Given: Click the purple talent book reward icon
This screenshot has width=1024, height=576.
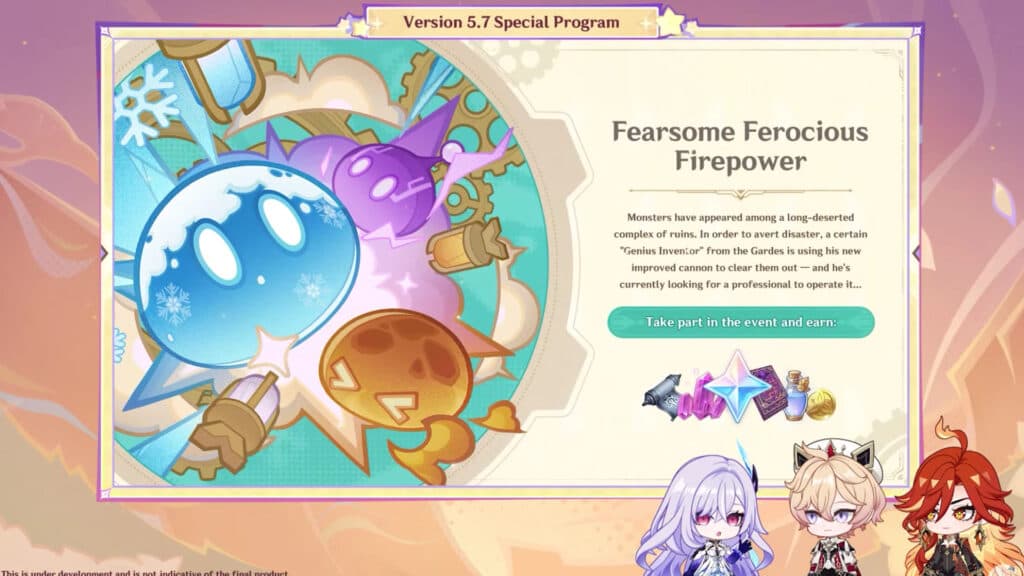Looking at the screenshot, I should point(771,392).
